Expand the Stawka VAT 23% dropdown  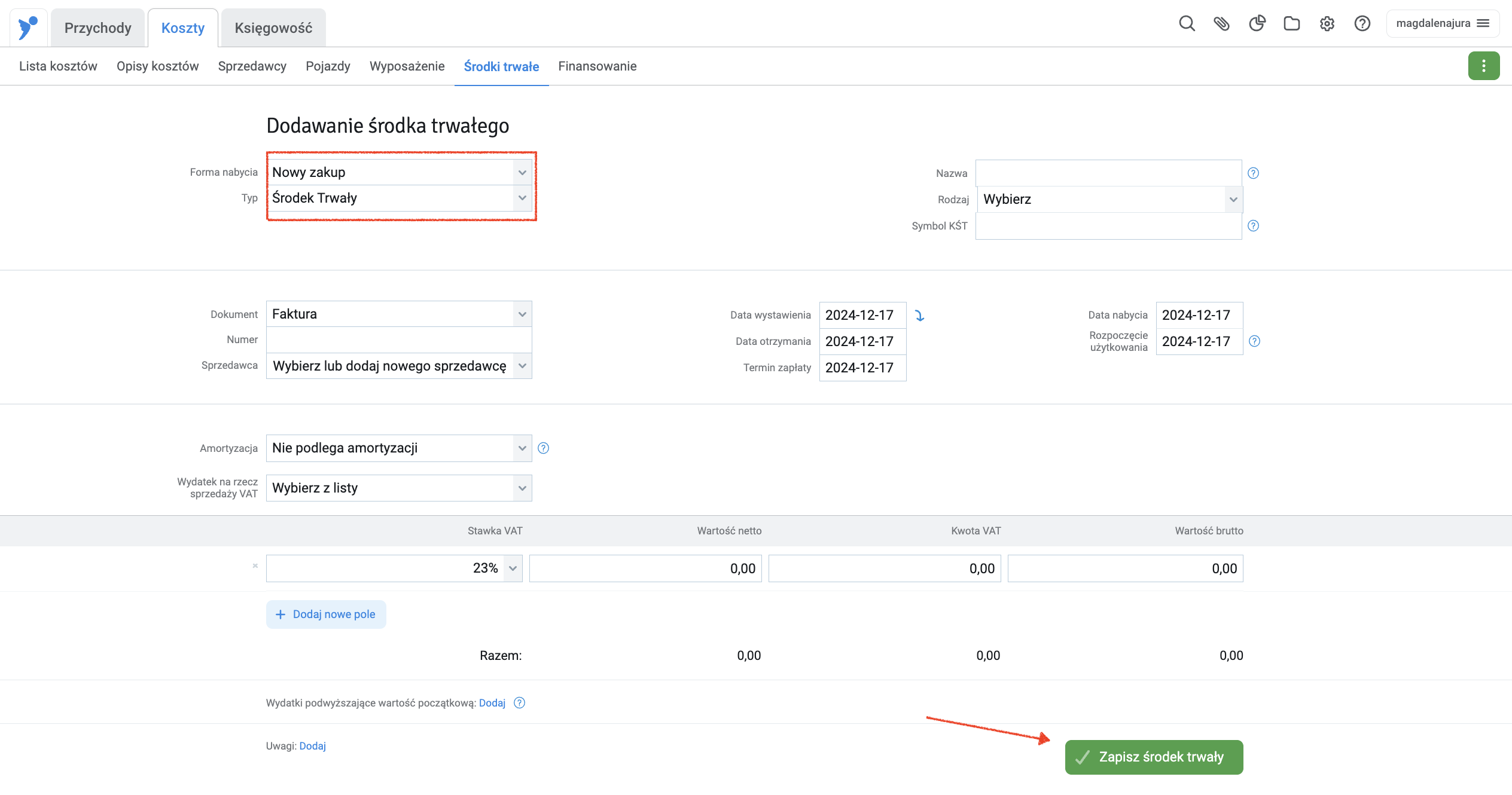(394, 568)
